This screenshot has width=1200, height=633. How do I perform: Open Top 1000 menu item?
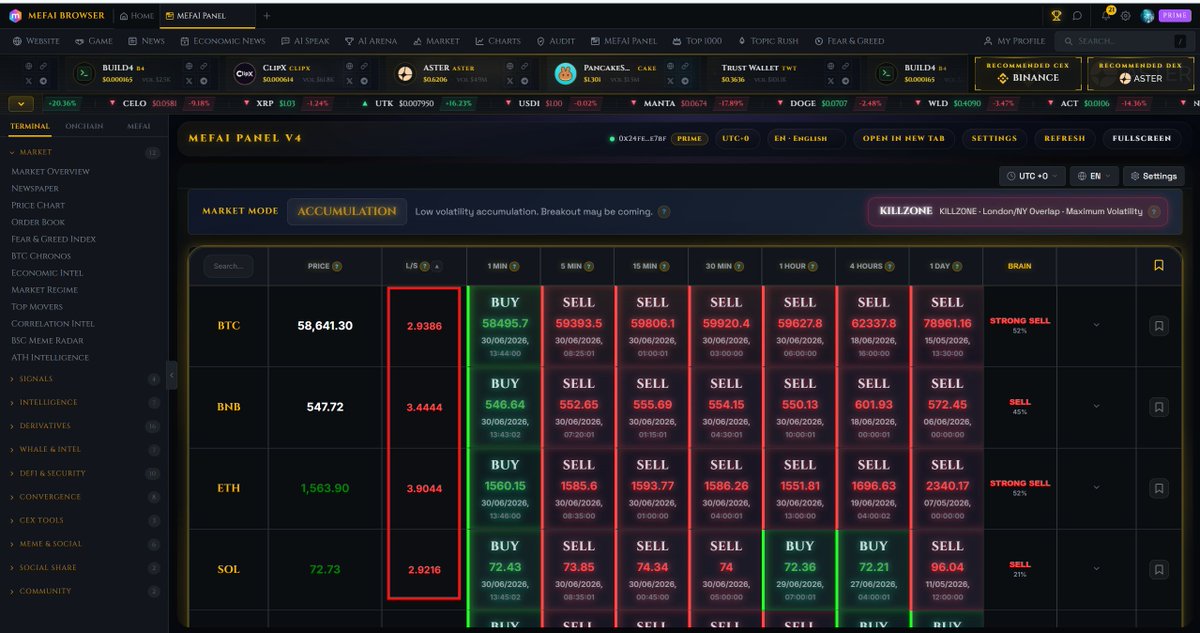696,41
